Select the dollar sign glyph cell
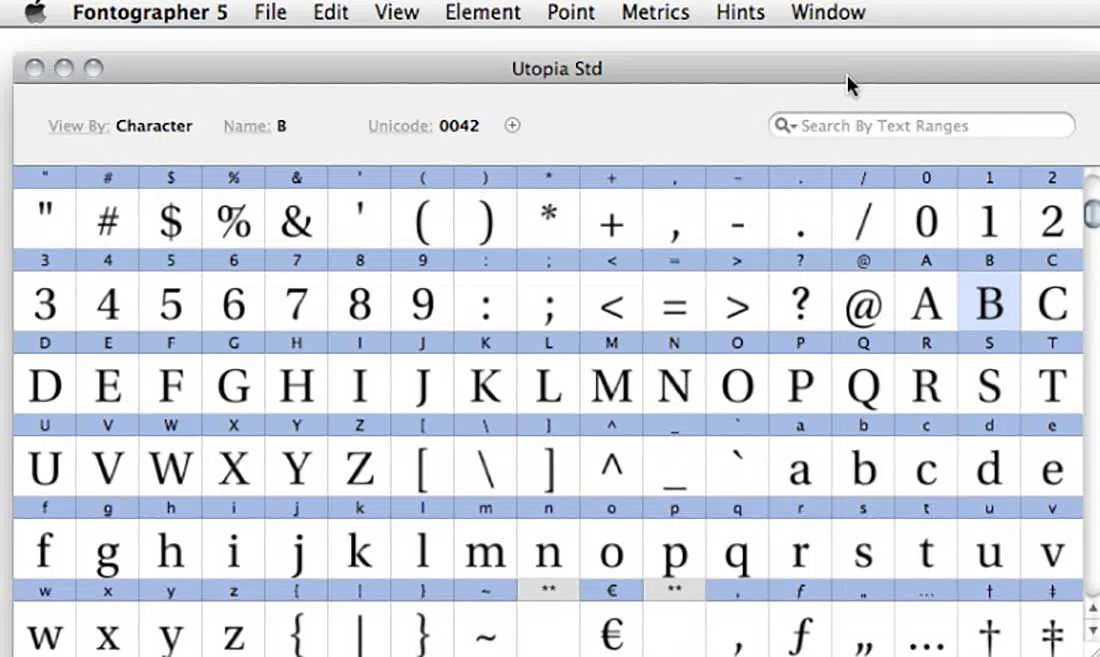This screenshot has width=1100, height=657. (170, 222)
